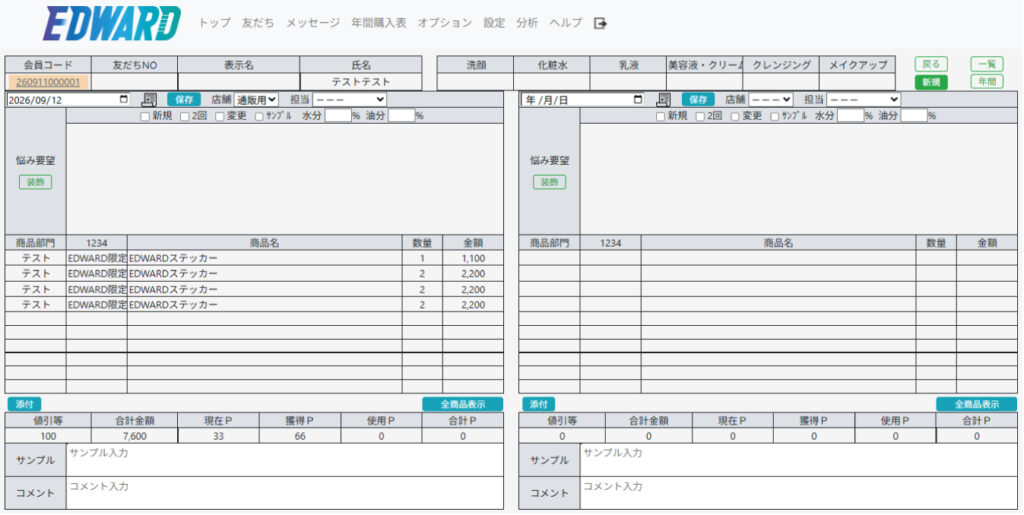
Task: Click the メイクアップ column header
Action: tap(857, 65)
